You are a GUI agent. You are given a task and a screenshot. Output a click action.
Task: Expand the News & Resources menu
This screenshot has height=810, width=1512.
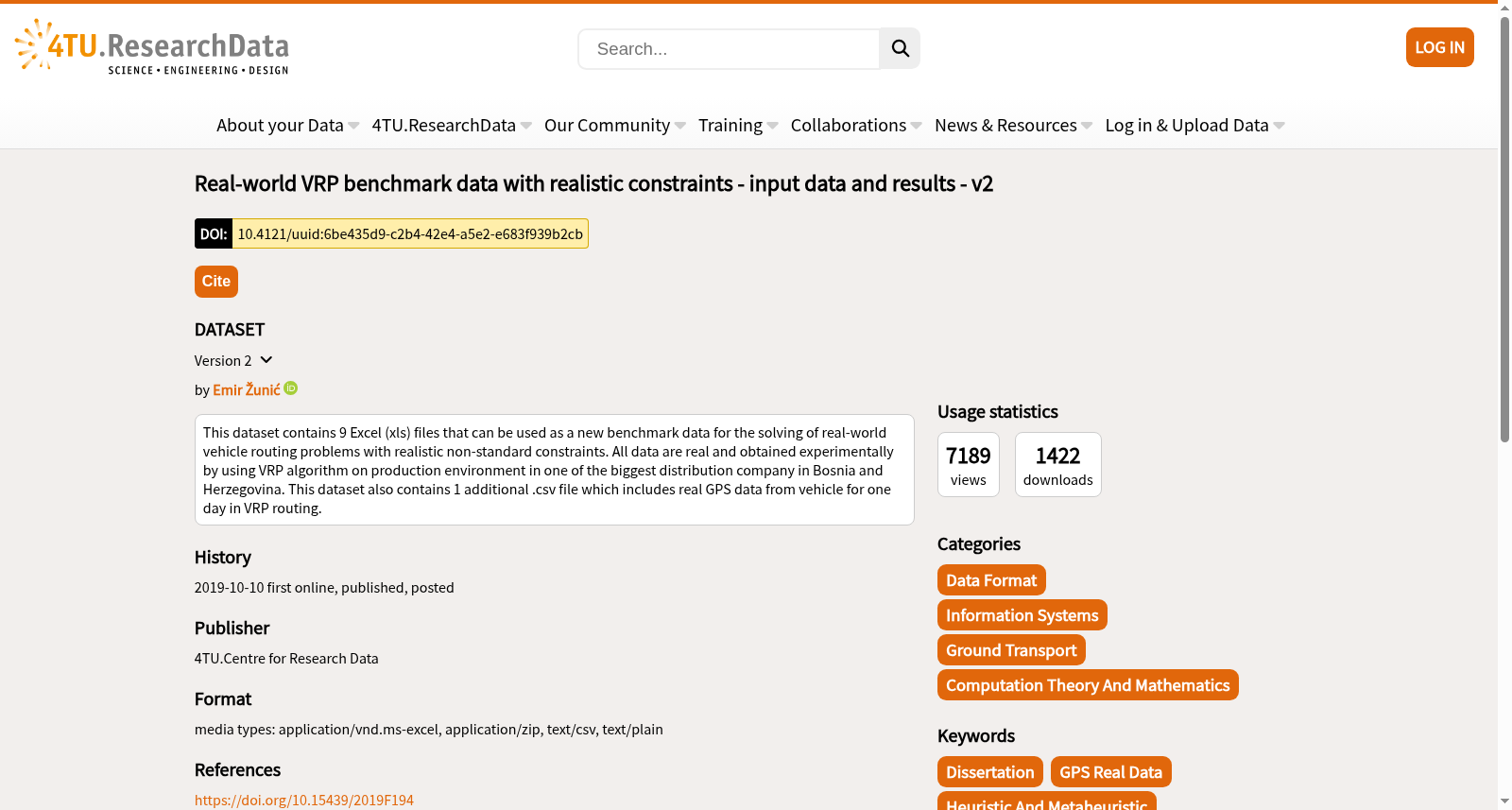[1013, 126]
